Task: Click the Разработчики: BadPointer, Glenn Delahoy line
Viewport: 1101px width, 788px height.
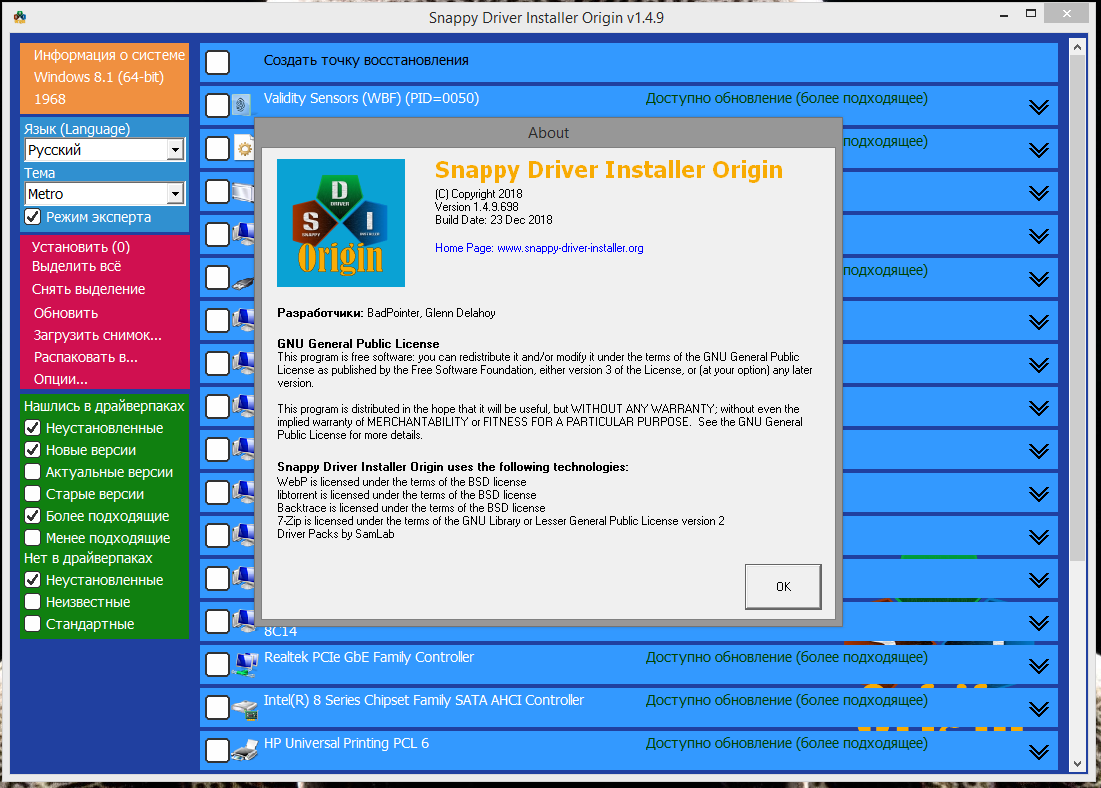Action: click(x=386, y=313)
